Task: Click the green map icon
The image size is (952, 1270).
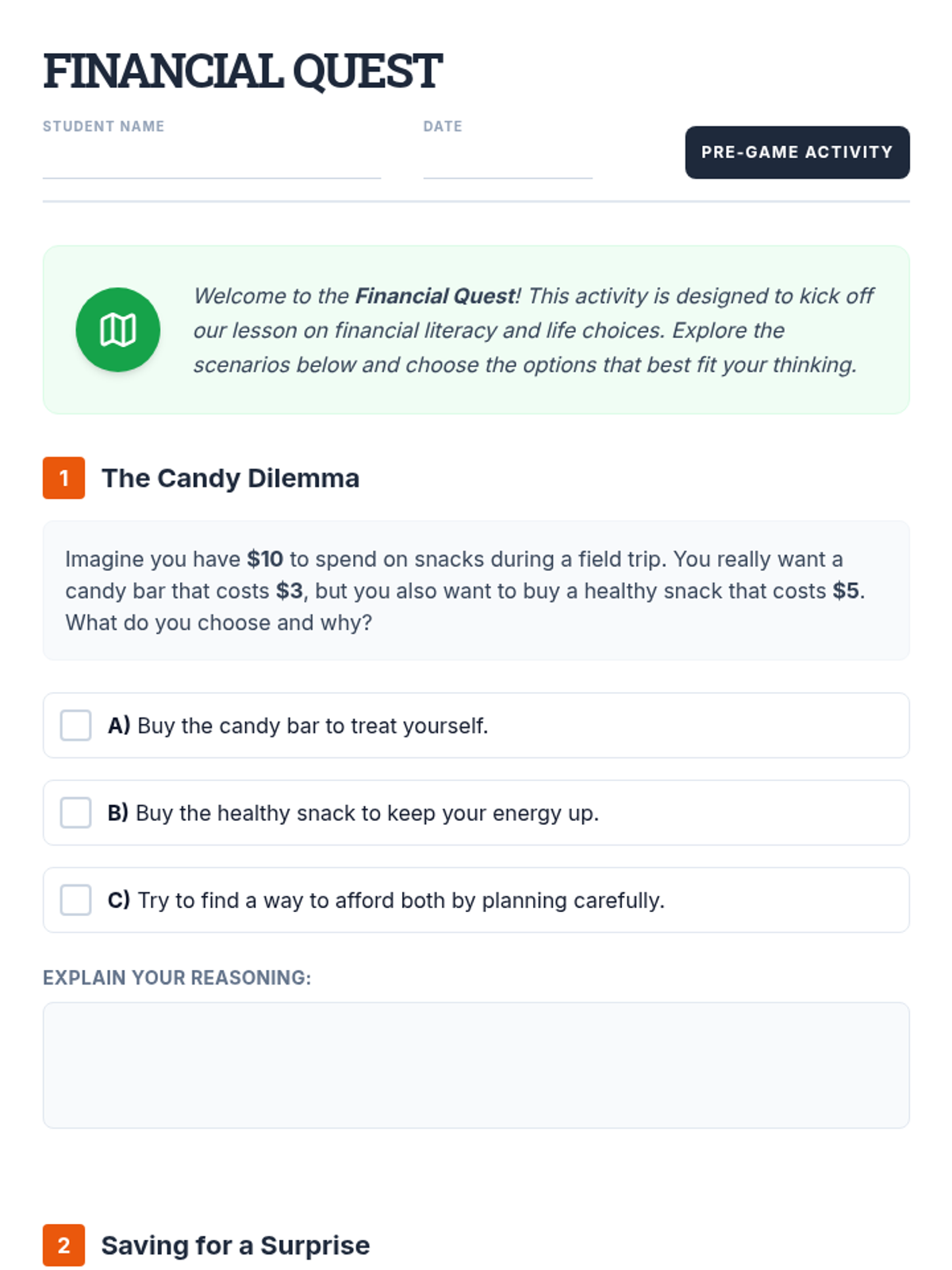Action: click(x=117, y=329)
